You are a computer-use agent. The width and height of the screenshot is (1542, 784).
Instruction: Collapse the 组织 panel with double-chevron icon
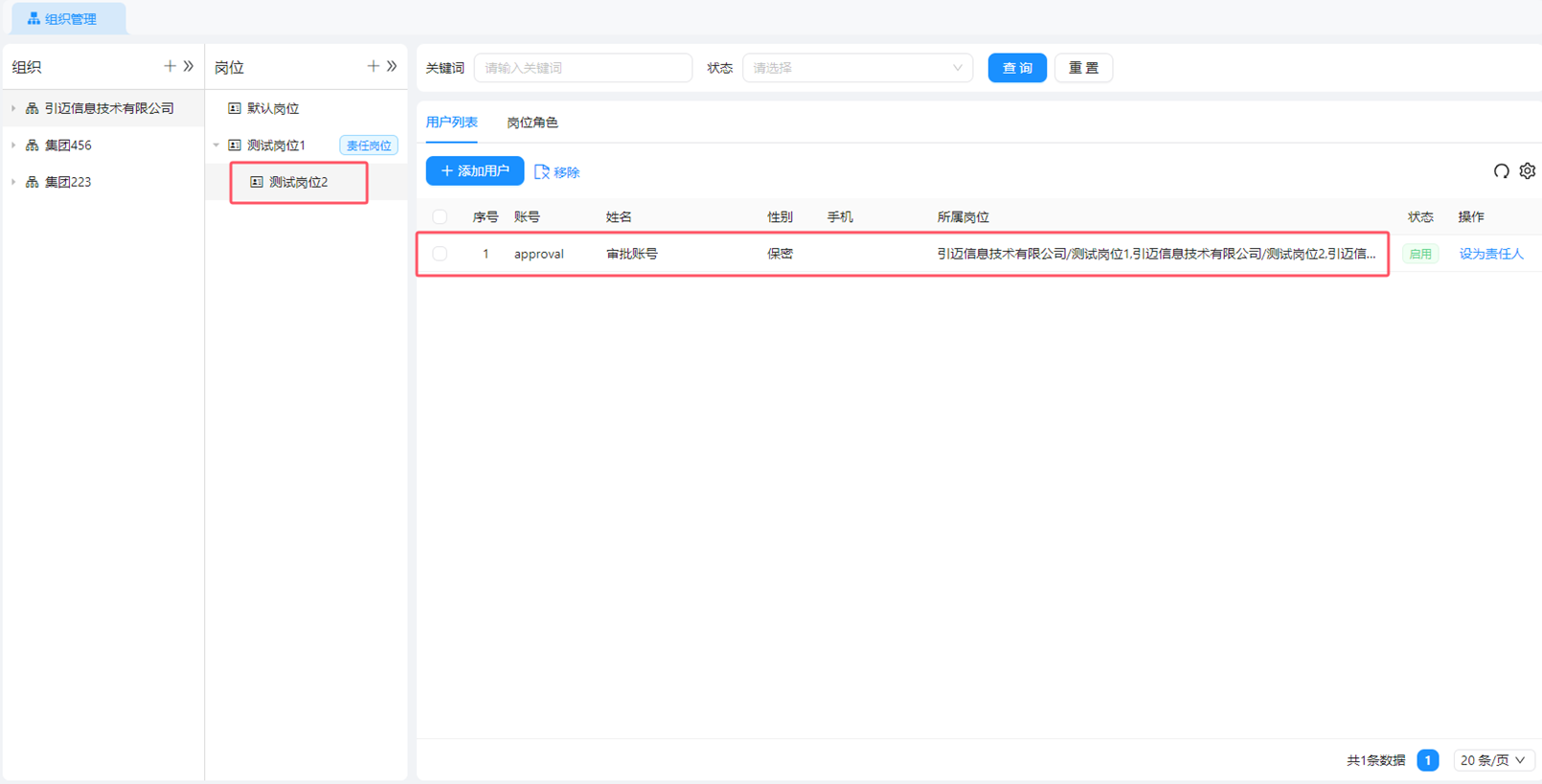[189, 66]
